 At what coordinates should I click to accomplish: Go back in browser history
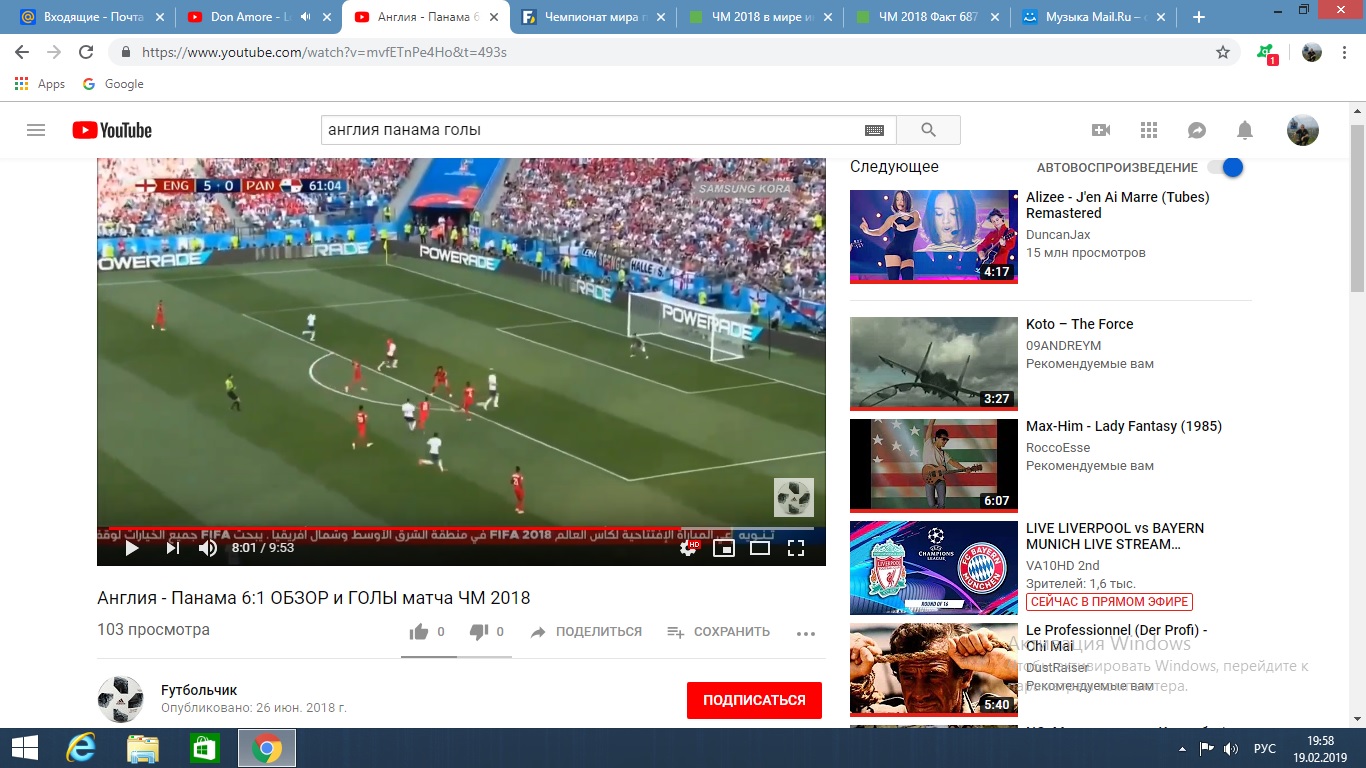point(22,52)
